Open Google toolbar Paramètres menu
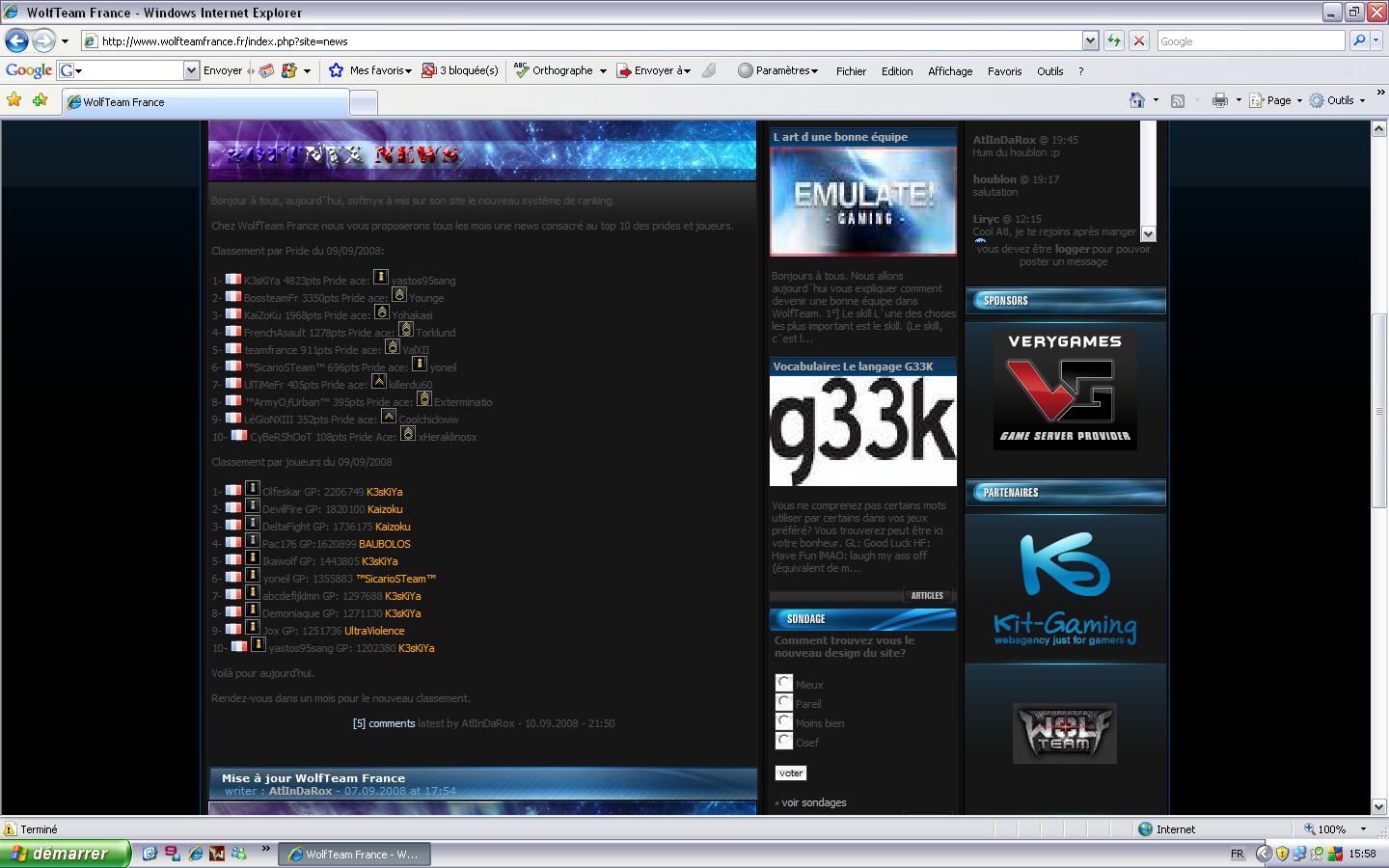 coord(778,70)
